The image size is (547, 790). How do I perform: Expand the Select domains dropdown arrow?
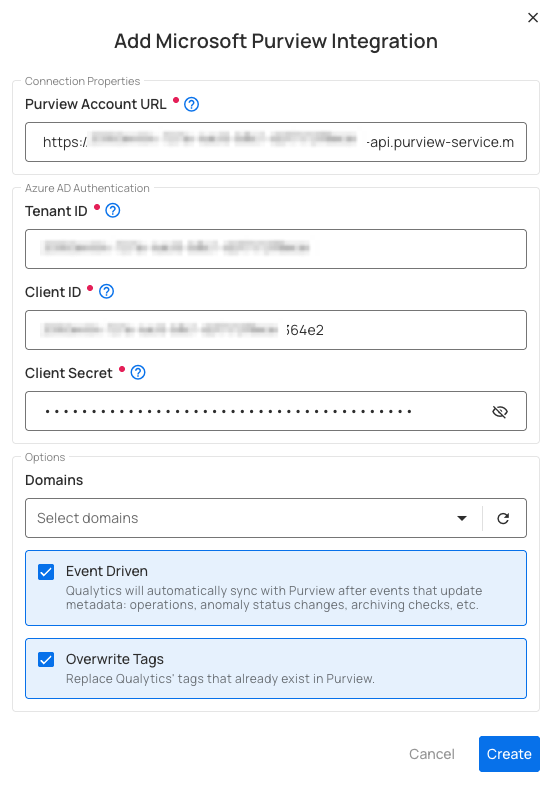[461, 518]
